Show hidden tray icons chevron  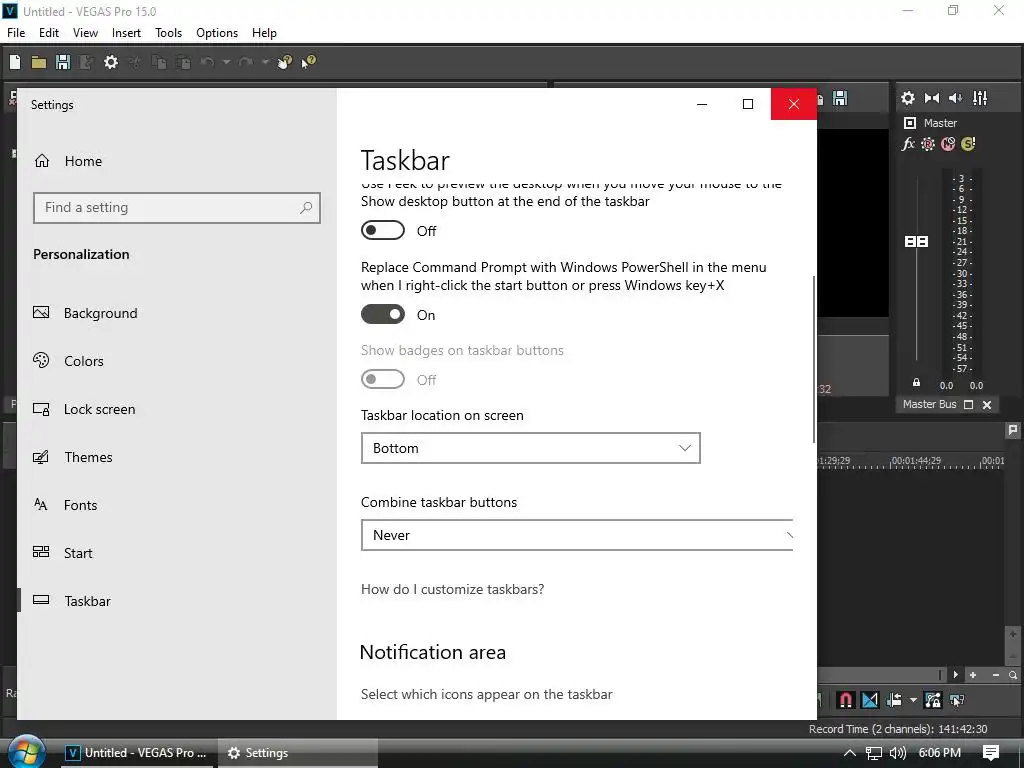[x=850, y=753]
